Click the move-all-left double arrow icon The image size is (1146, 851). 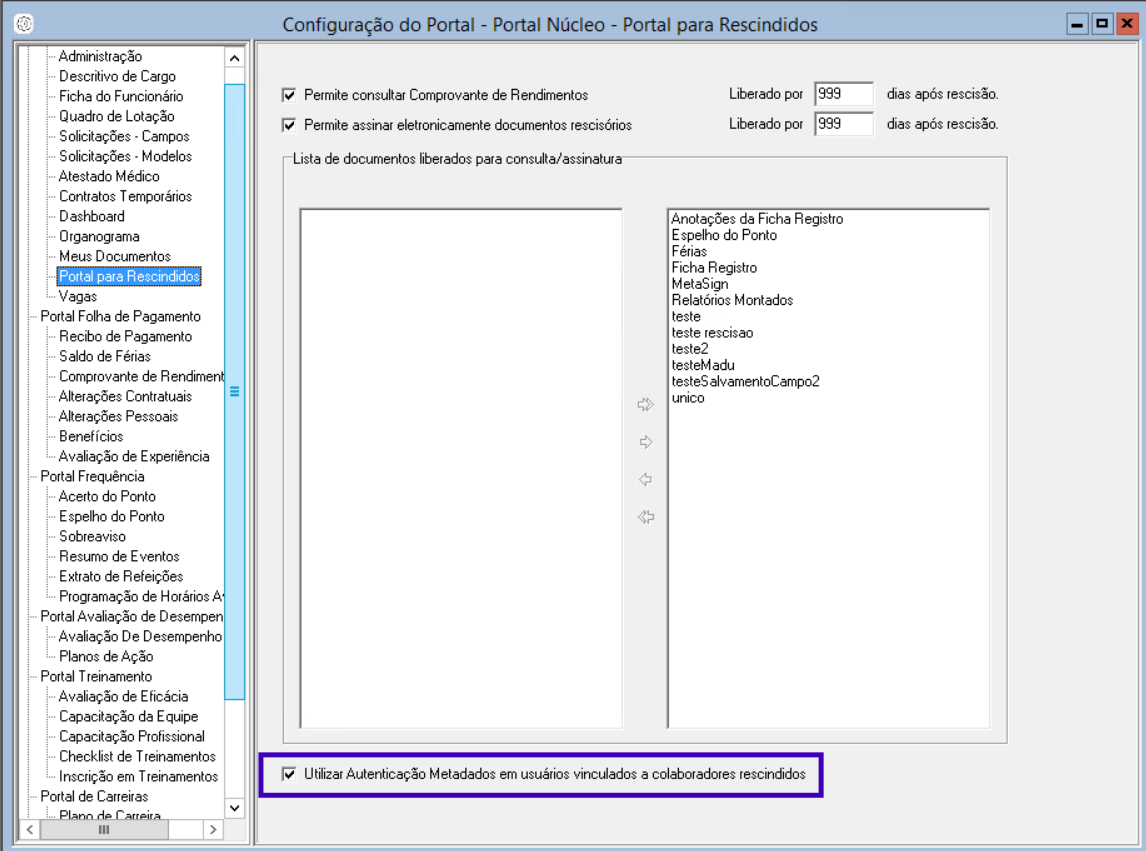click(645, 517)
